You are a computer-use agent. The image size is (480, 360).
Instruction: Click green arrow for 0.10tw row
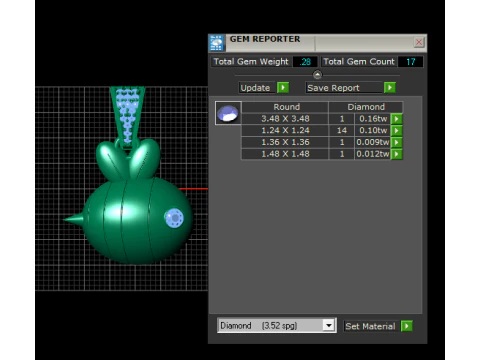pos(396,131)
